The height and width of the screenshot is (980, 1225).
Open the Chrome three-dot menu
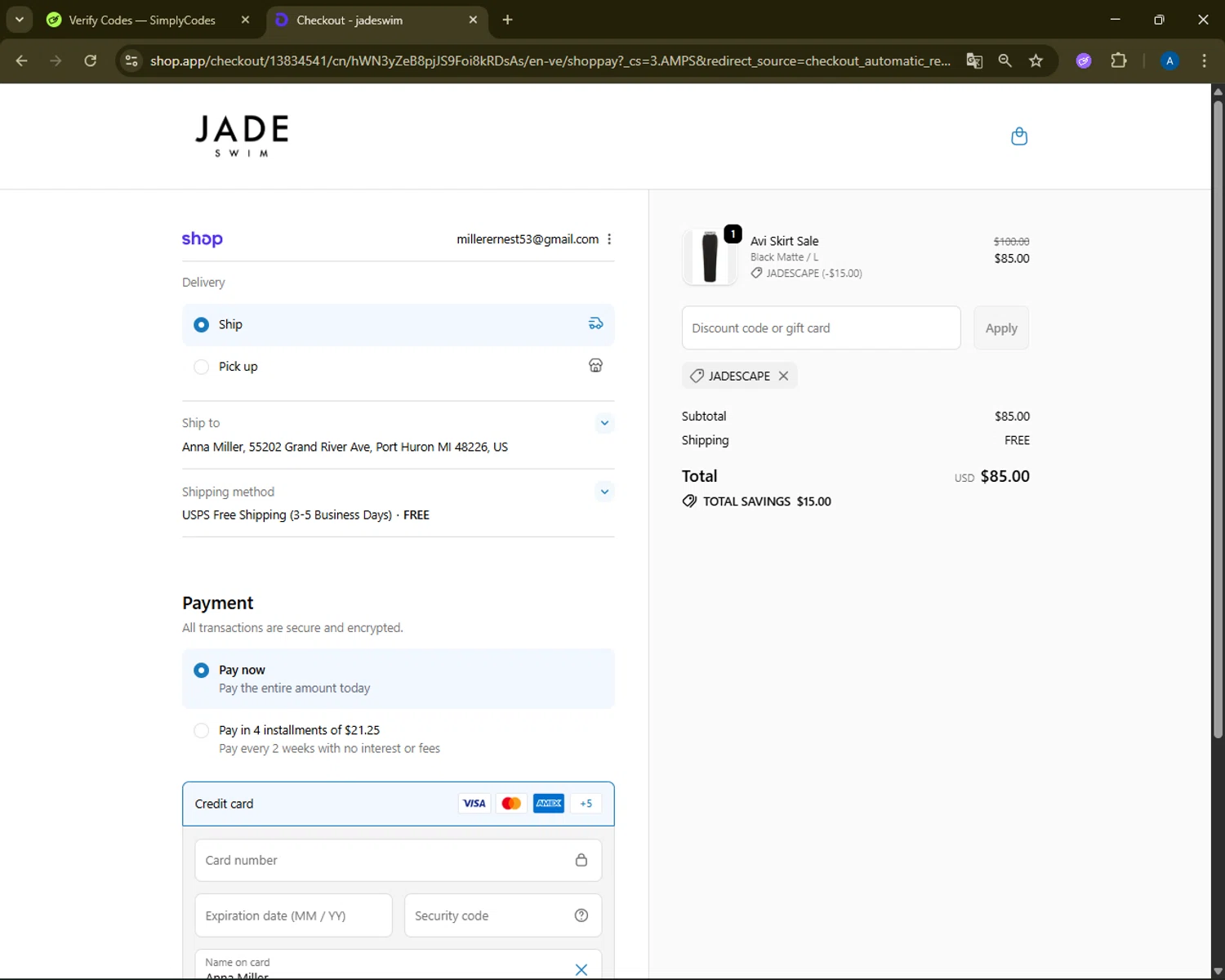[1205, 61]
